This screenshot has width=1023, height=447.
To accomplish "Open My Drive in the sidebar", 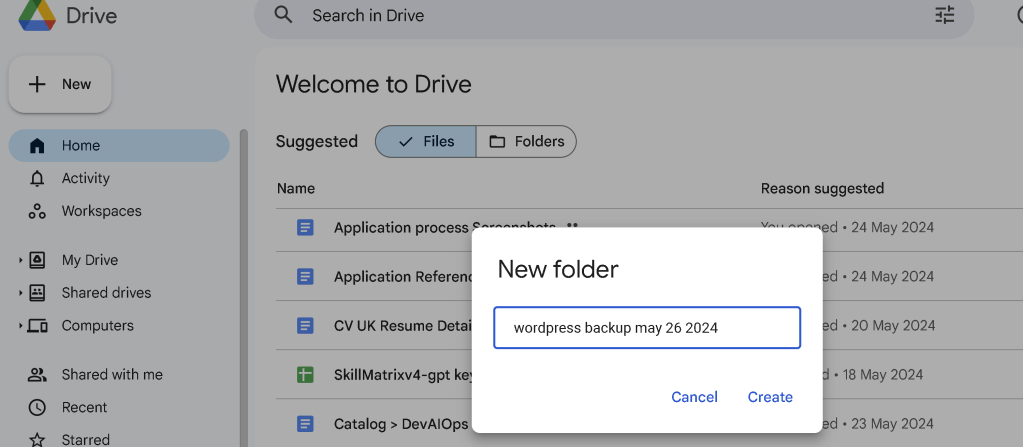I will [90, 260].
